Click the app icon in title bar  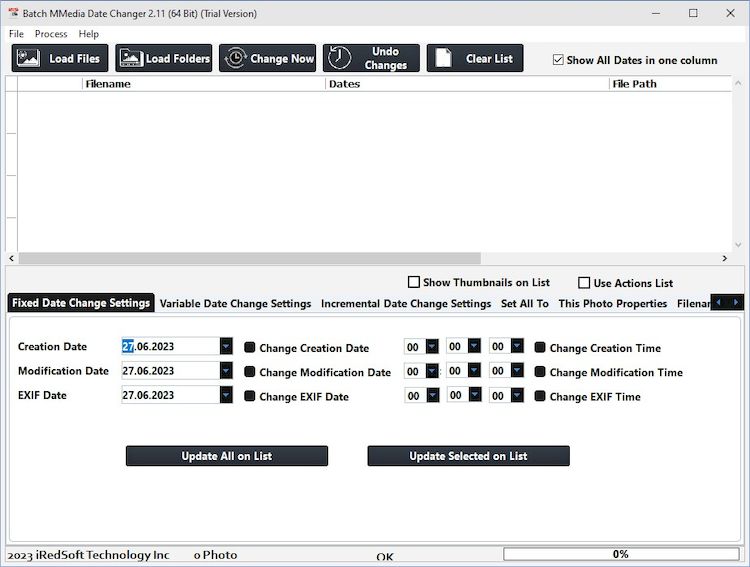tap(13, 13)
